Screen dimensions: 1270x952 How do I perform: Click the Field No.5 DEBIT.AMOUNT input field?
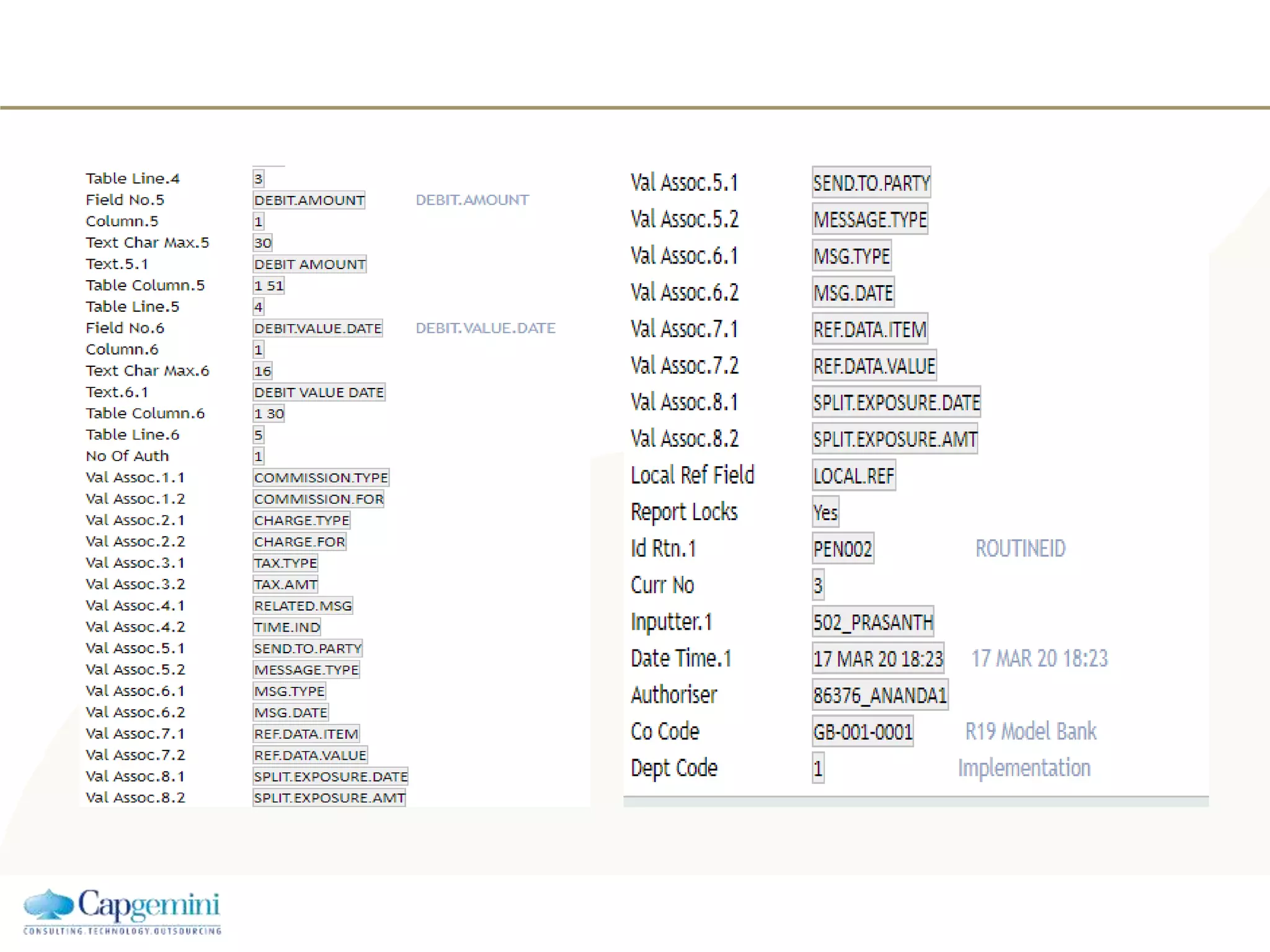(x=309, y=200)
